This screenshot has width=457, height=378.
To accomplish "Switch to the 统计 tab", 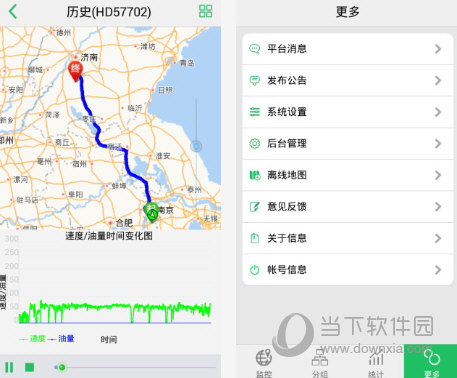I will [x=376, y=363].
